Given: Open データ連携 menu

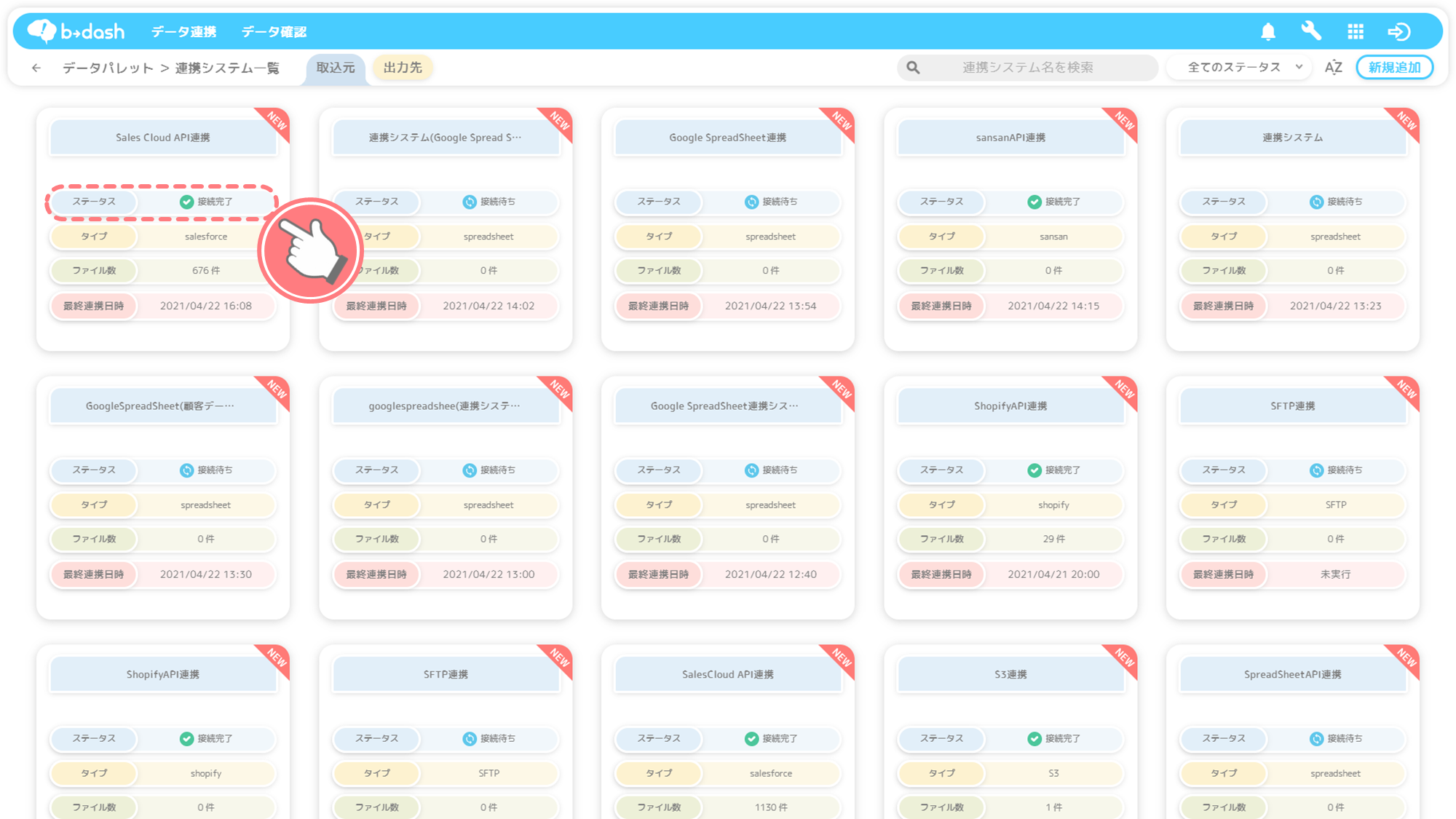Looking at the screenshot, I should pos(183,32).
